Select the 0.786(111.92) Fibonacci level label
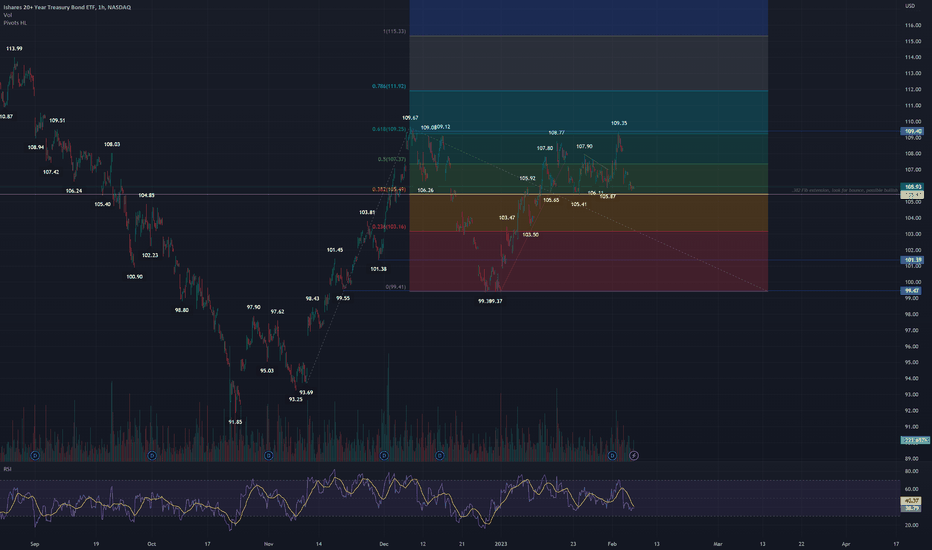The image size is (932, 550). coord(389,86)
